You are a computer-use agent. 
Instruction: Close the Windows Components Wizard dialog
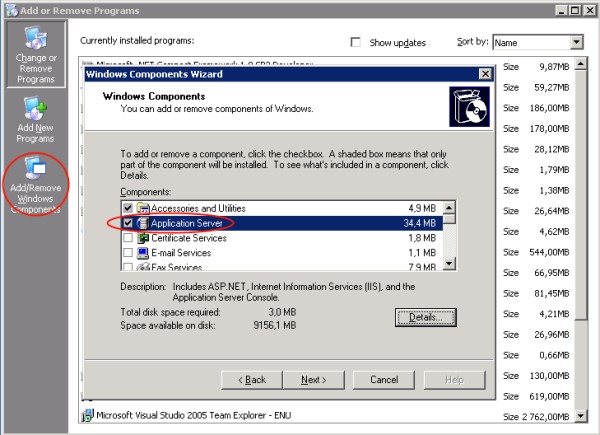click(x=485, y=73)
